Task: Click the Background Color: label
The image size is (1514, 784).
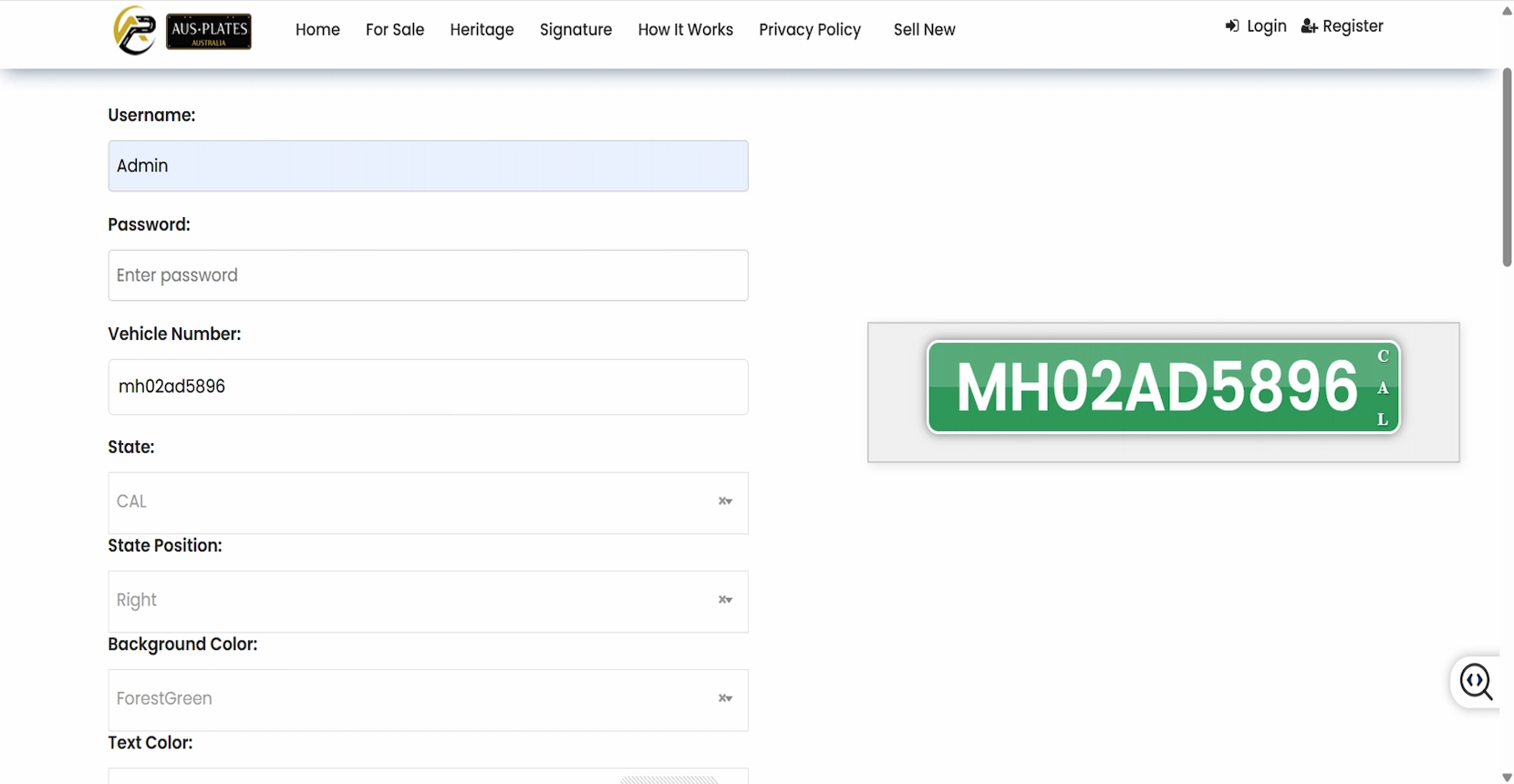Action: click(182, 644)
